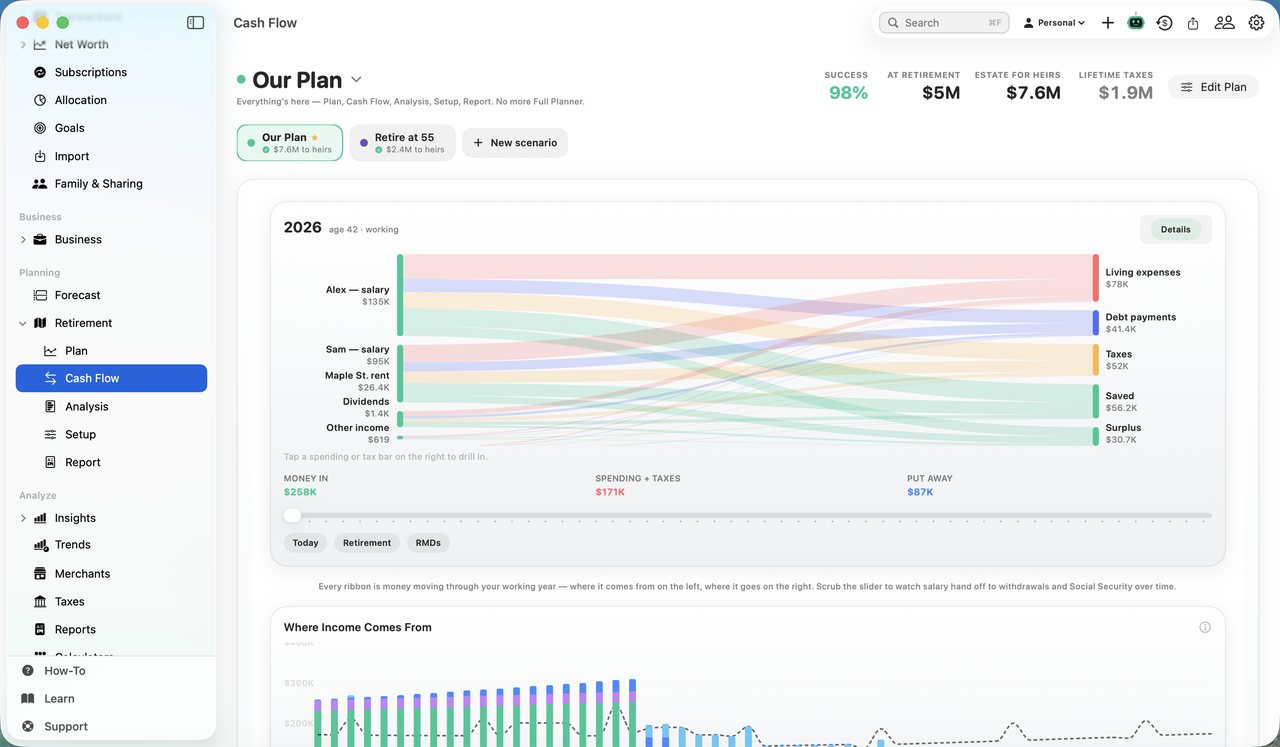Click the "$5M" at retirement value
This screenshot has height=747, width=1280.
(941, 93)
